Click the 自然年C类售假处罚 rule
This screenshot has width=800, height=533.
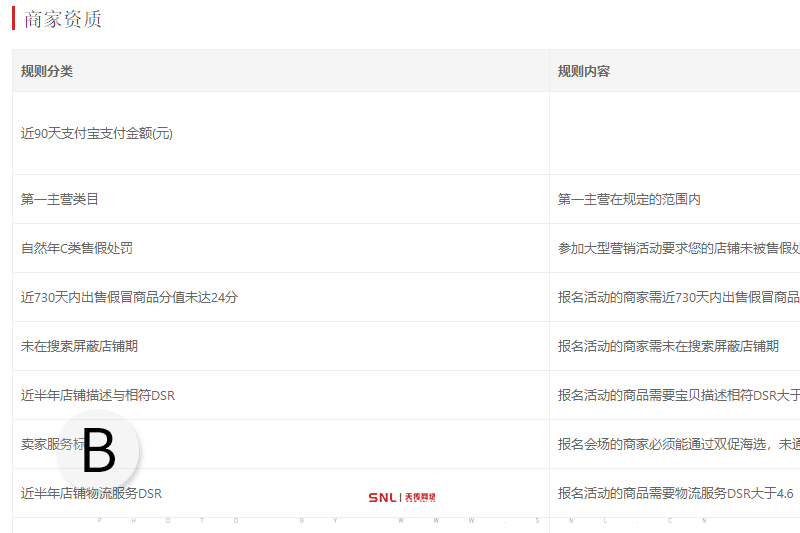(77, 248)
